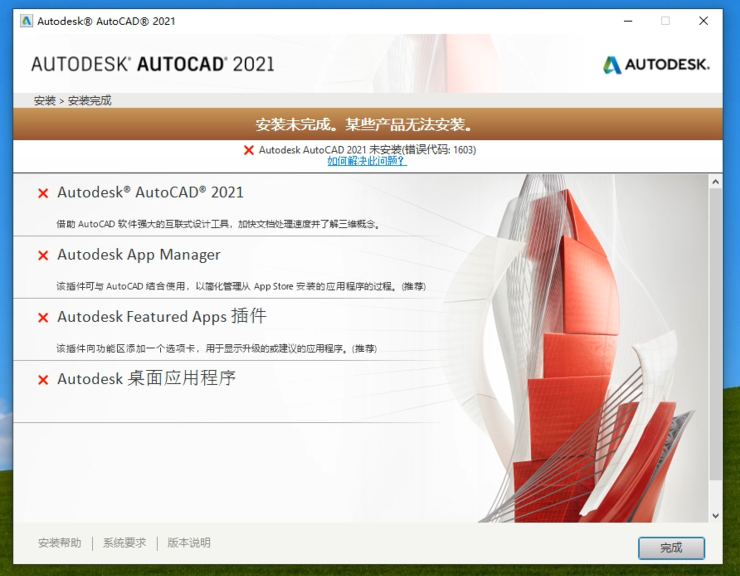Open the 如何解决此问题? help link
This screenshot has width=740, height=576.
(367, 161)
